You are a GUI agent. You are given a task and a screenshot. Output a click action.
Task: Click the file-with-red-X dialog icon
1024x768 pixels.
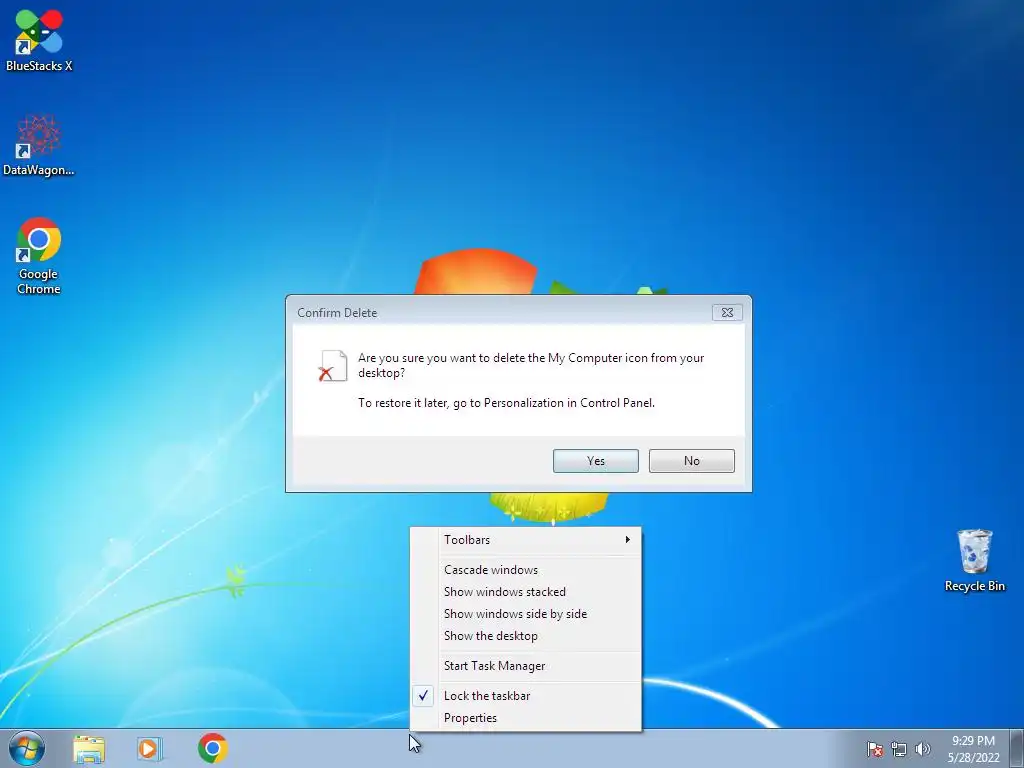coord(333,366)
